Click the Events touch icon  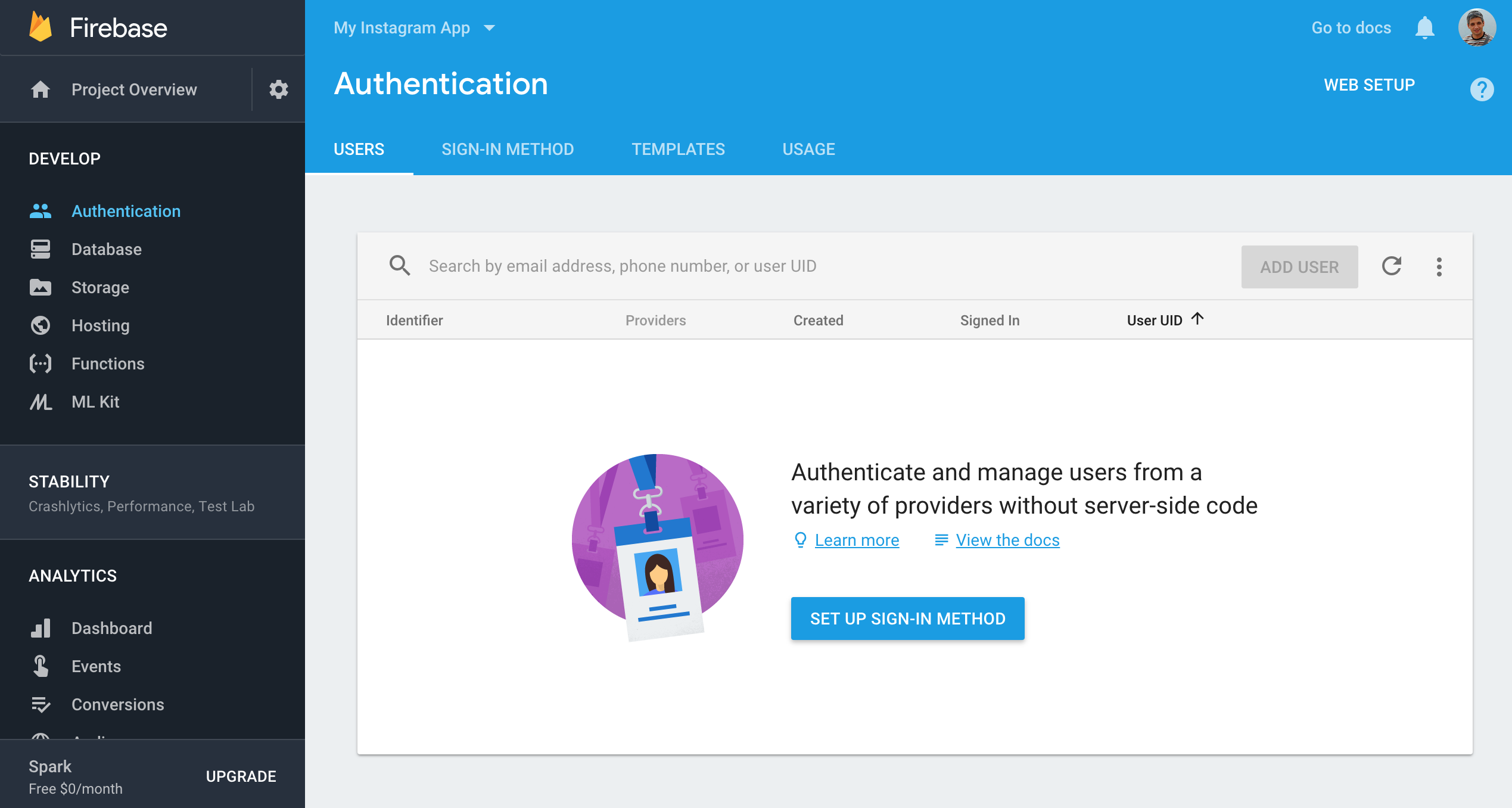(x=41, y=666)
